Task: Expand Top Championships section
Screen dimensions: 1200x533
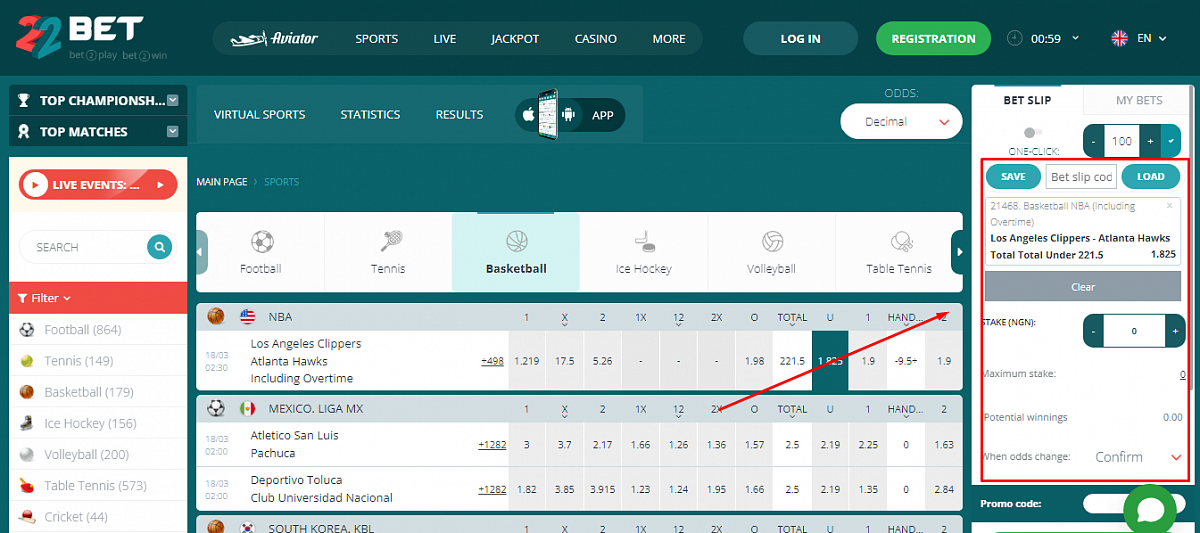Action: (x=172, y=100)
